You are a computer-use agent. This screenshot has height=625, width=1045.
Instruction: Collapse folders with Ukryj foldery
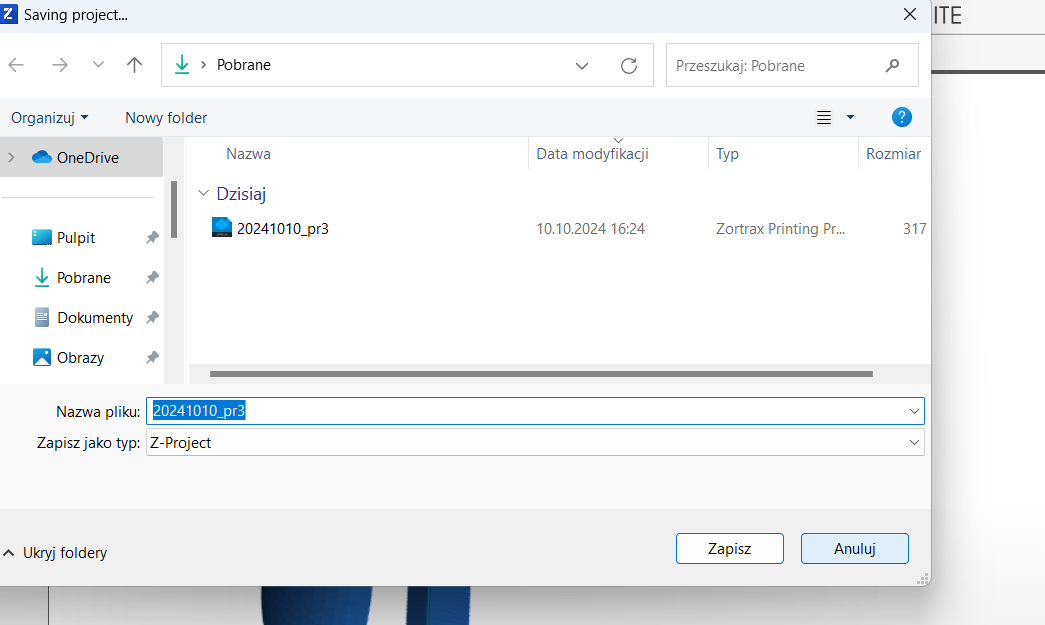click(x=55, y=552)
